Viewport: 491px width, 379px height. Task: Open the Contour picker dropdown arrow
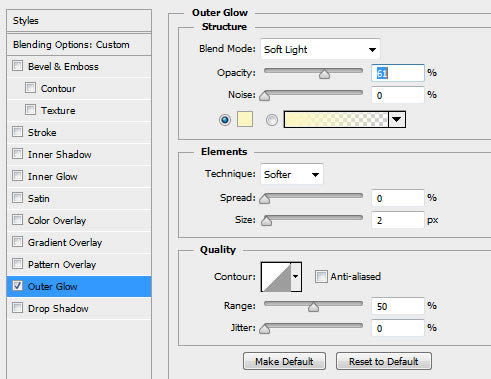(x=296, y=277)
